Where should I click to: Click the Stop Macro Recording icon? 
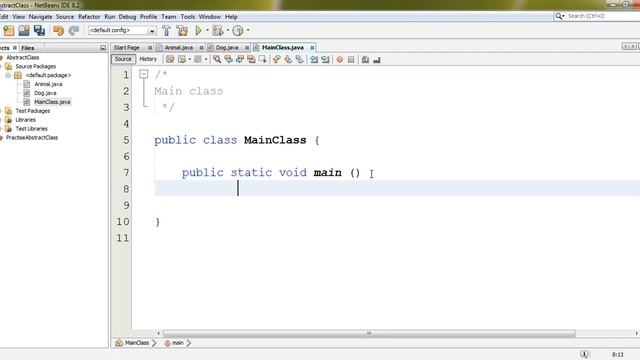[351, 60]
